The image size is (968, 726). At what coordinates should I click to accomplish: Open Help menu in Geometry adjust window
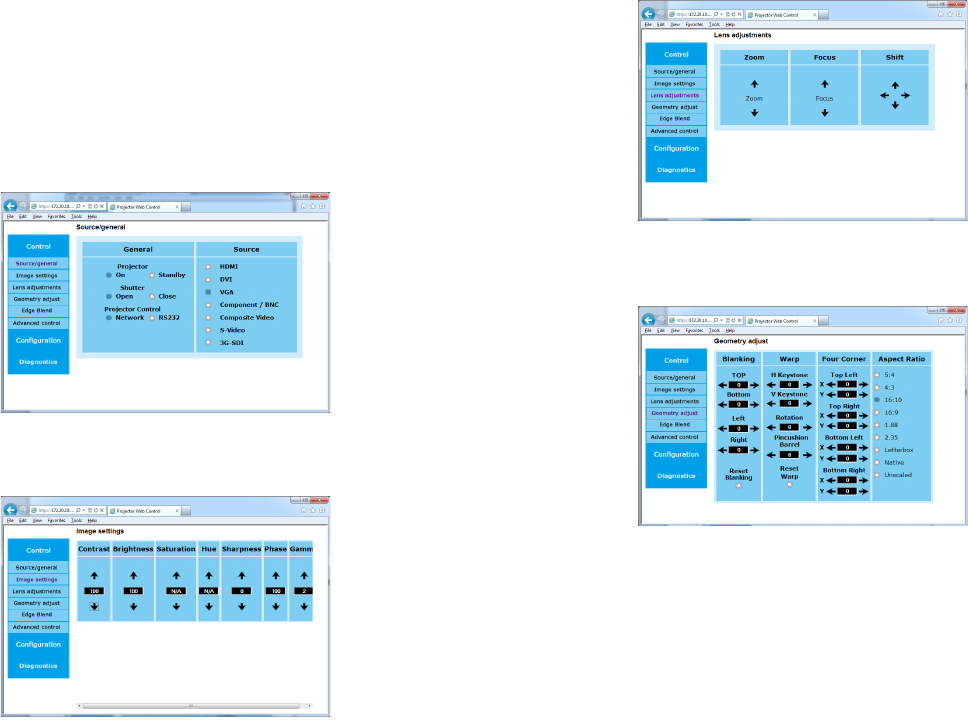pyautogui.click(x=730, y=330)
